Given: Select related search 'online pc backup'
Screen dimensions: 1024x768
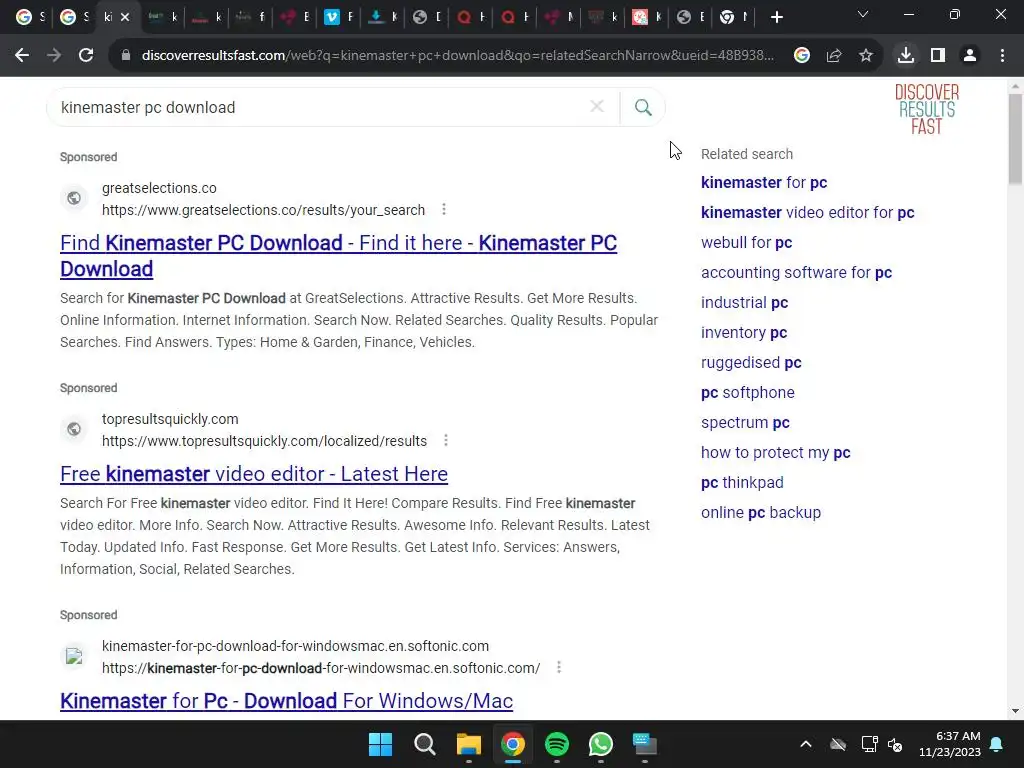Looking at the screenshot, I should point(761,513).
